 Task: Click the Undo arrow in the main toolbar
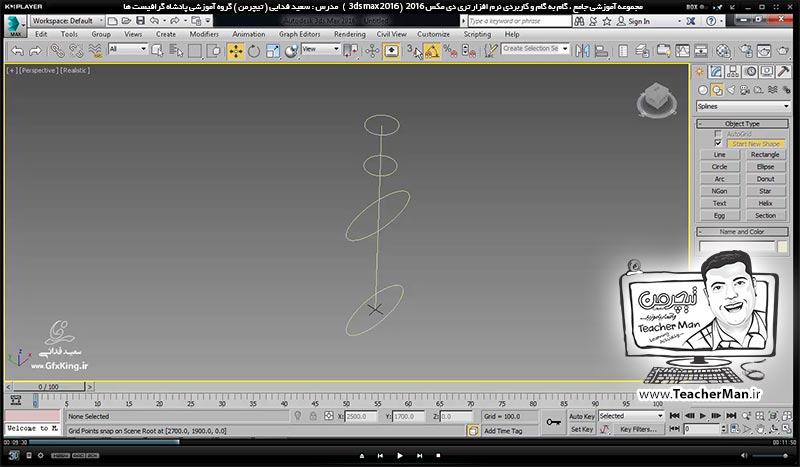(17, 51)
